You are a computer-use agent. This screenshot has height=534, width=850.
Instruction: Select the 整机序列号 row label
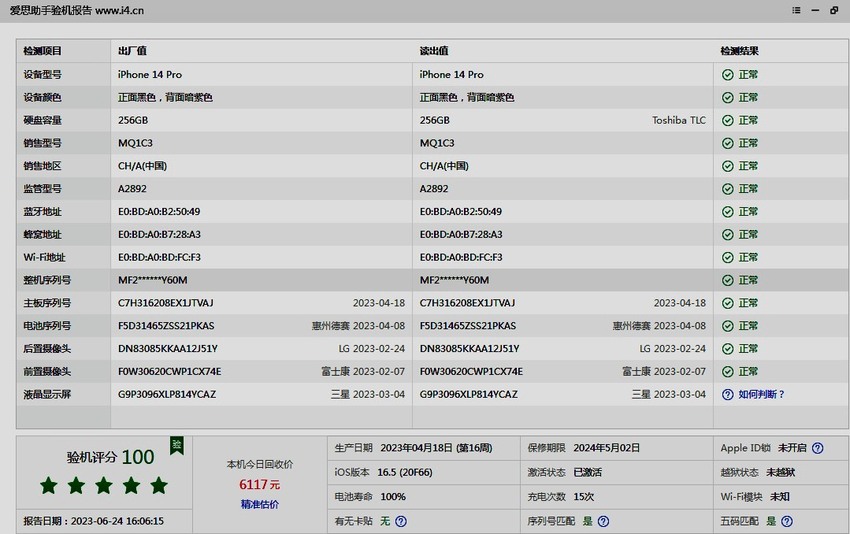[47, 280]
